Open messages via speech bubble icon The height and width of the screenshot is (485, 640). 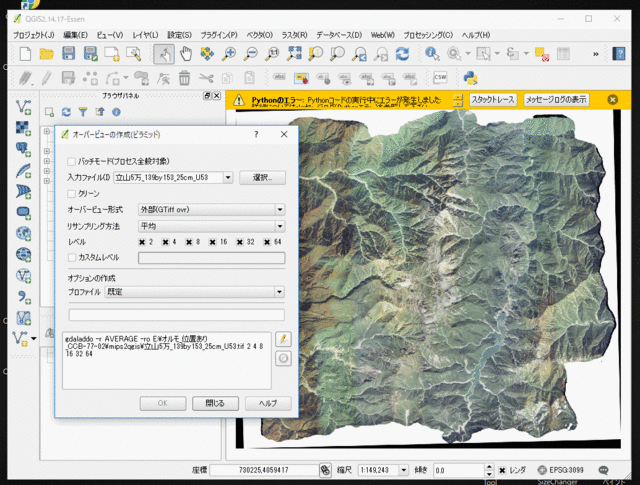[x=603, y=470]
